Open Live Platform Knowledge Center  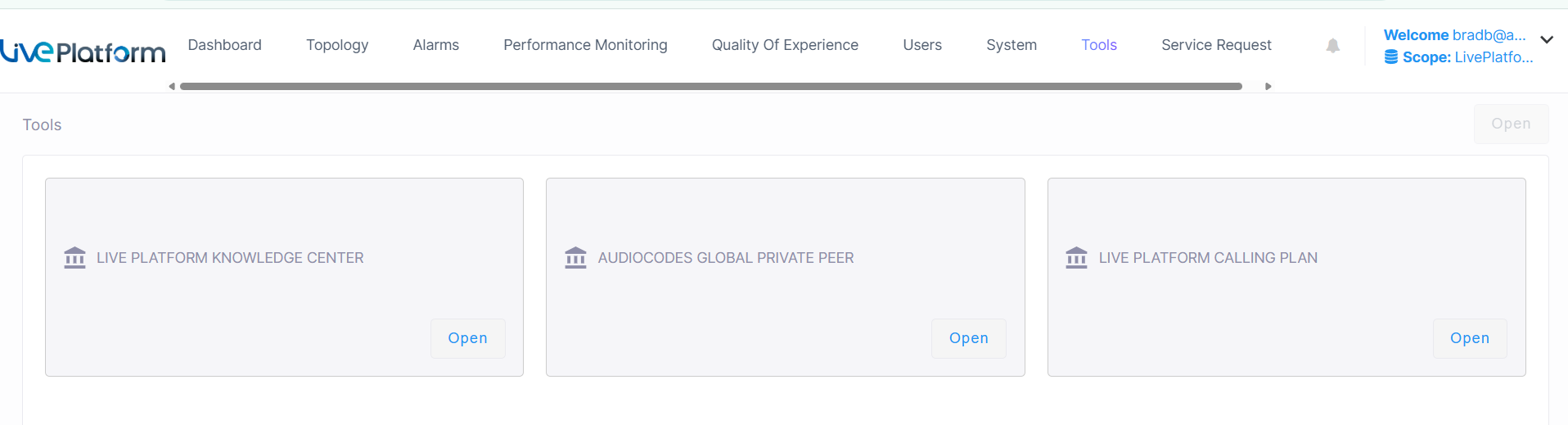(467, 338)
